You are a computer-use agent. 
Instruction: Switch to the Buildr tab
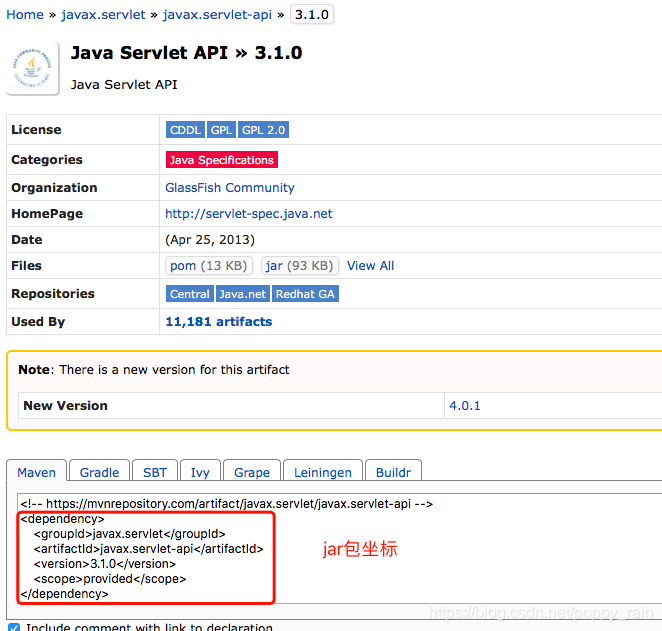click(x=393, y=472)
